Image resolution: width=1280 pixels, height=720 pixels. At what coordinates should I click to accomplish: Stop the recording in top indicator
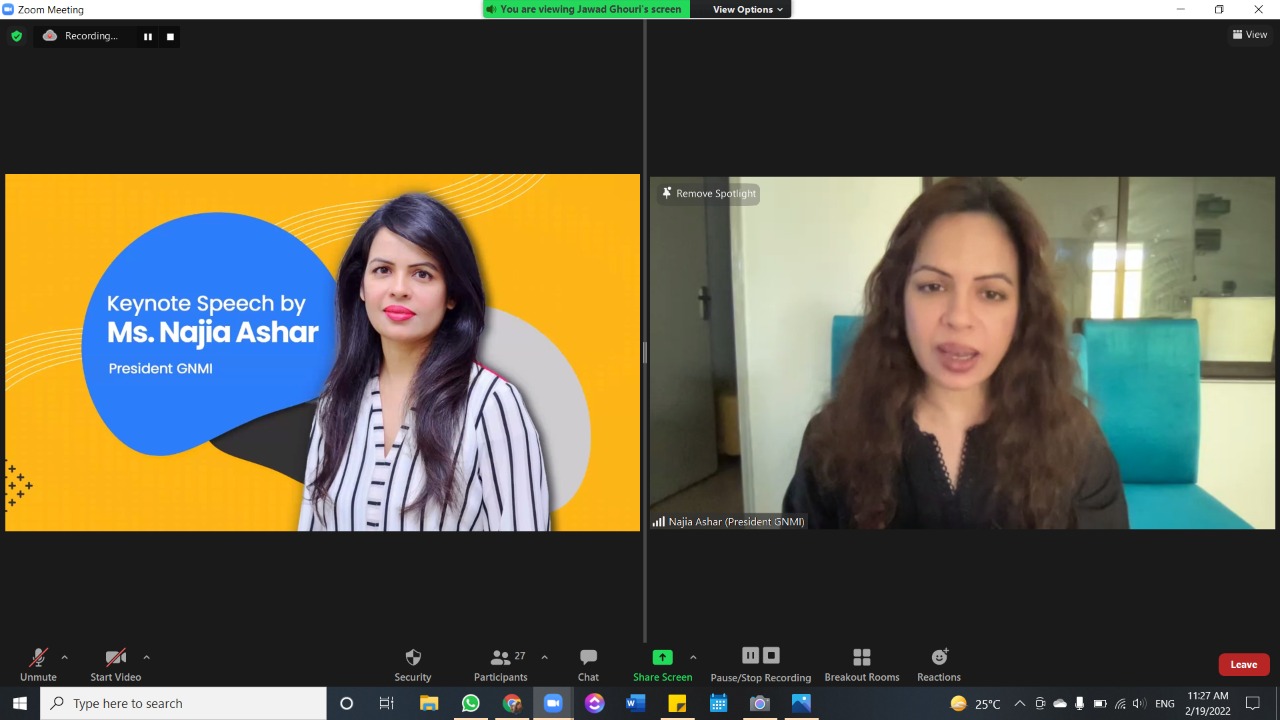click(170, 37)
